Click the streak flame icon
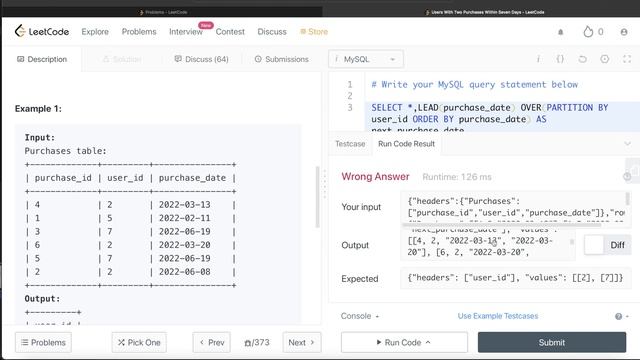The width and height of the screenshot is (640, 360). pos(588,31)
